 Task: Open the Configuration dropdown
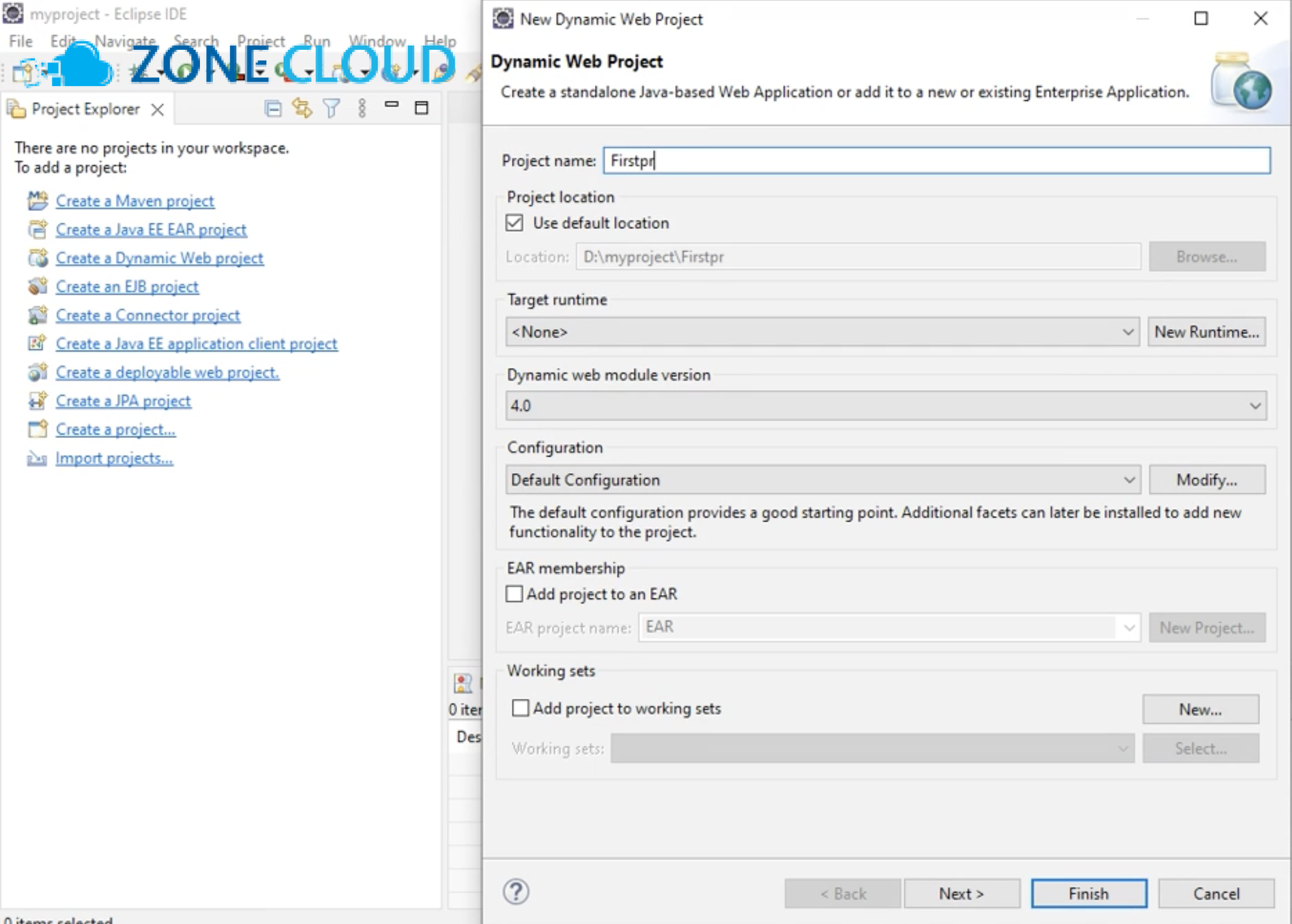pyautogui.click(x=823, y=480)
